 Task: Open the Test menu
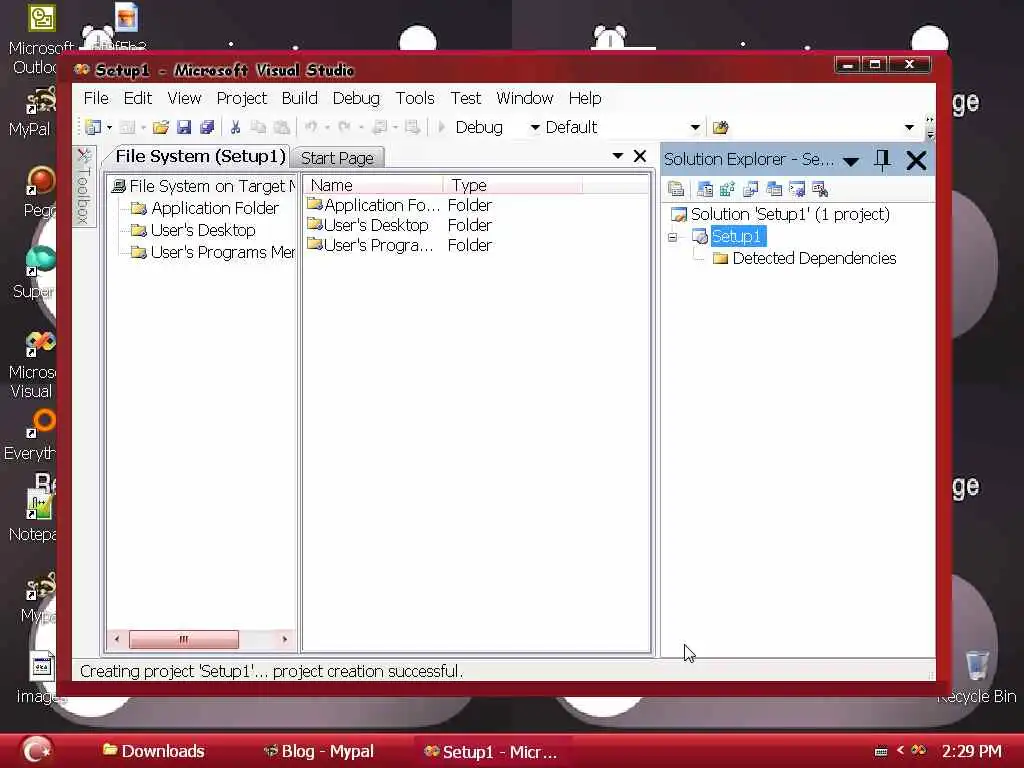[x=466, y=98]
